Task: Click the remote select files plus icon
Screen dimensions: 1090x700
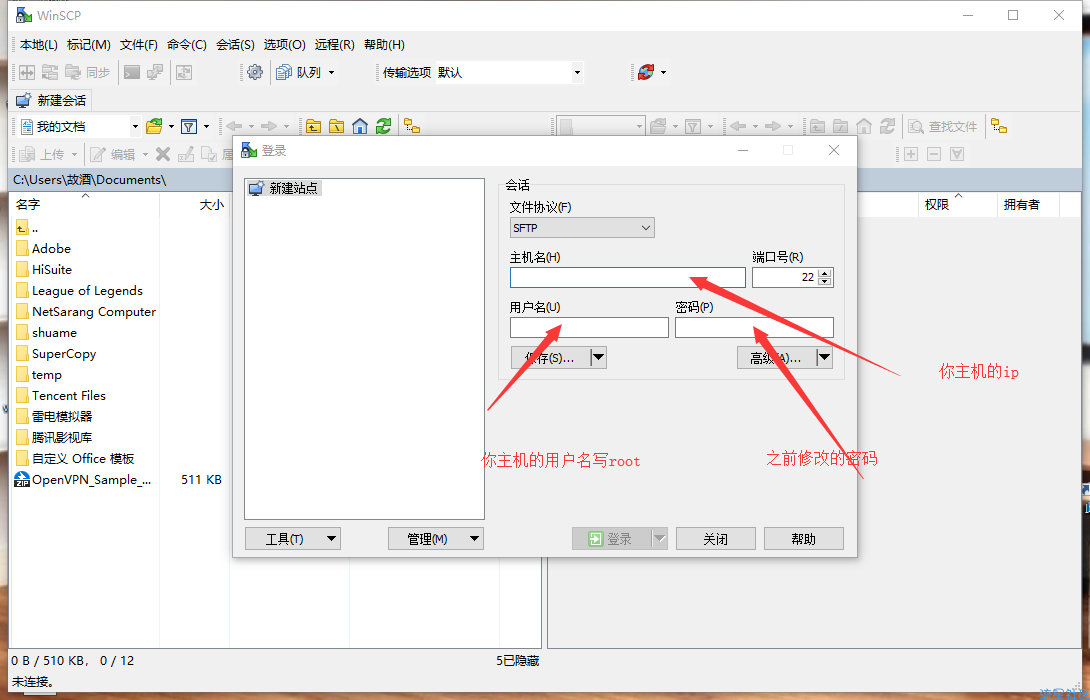Action: (x=911, y=154)
